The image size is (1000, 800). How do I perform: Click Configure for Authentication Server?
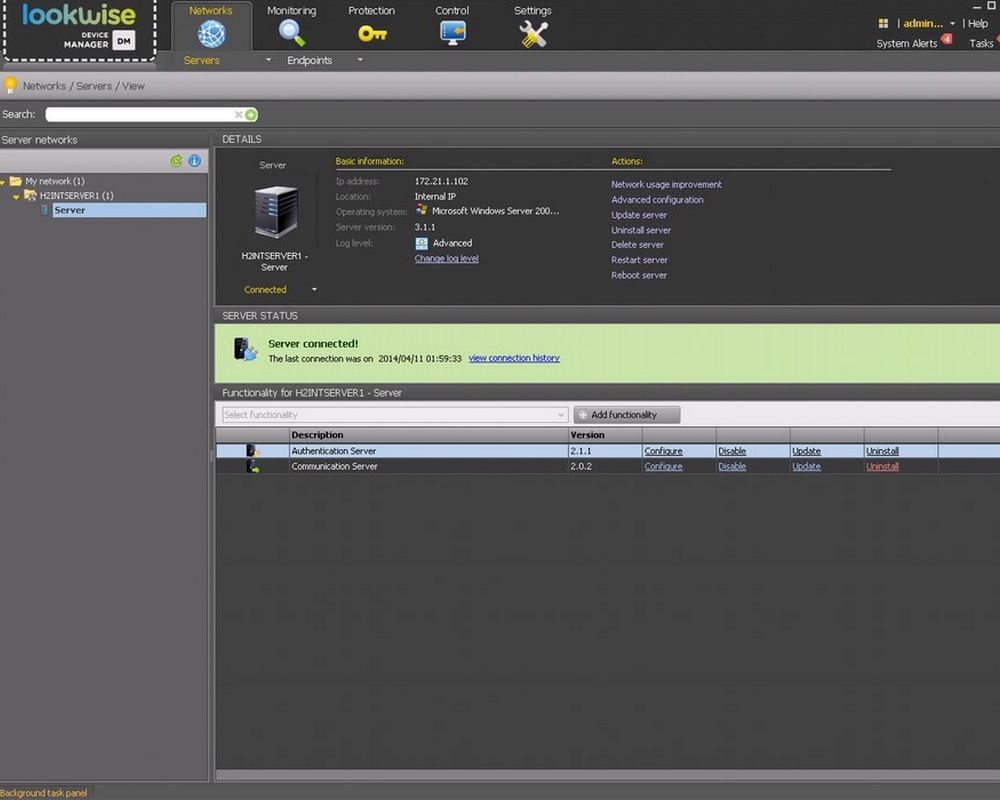tap(663, 451)
